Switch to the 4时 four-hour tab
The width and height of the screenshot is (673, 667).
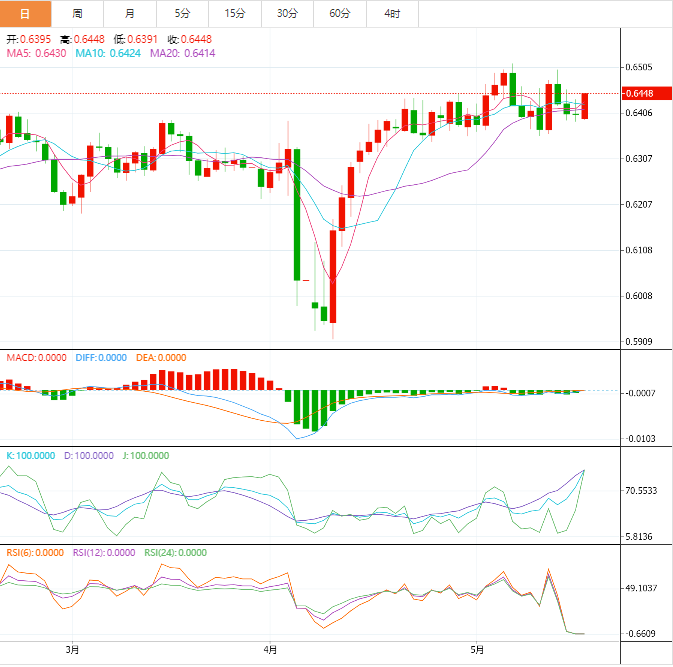click(x=392, y=13)
